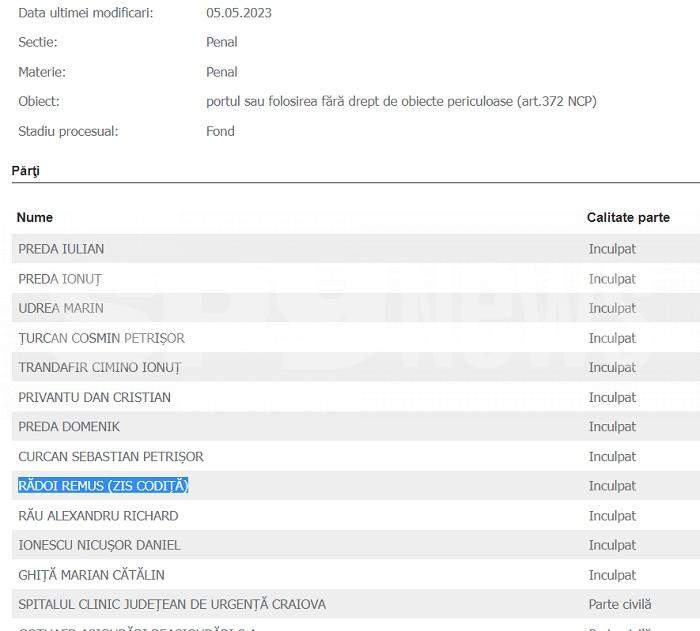The width and height of the screenshot is (700, 631).
Task: Click the Nume column header
Action: coord(35,217)
